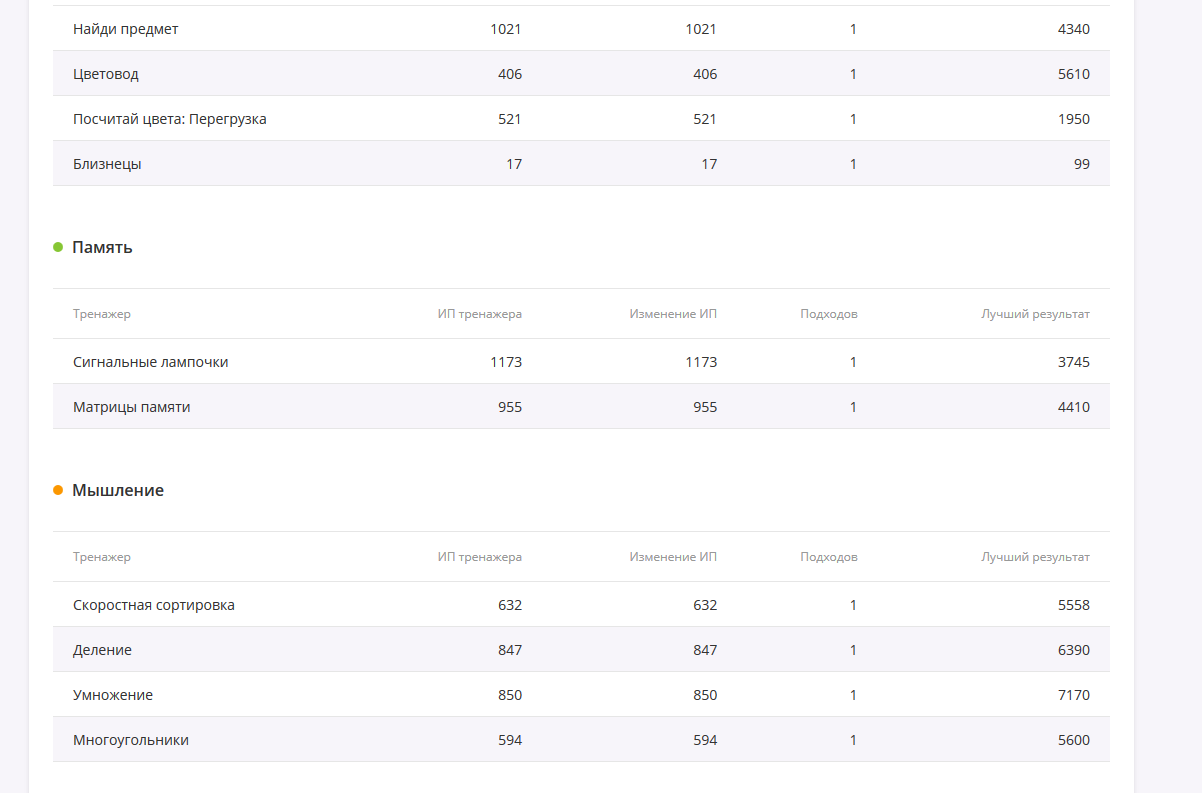Open the Скоростная сортировка trainer

(x=153, y=605)
